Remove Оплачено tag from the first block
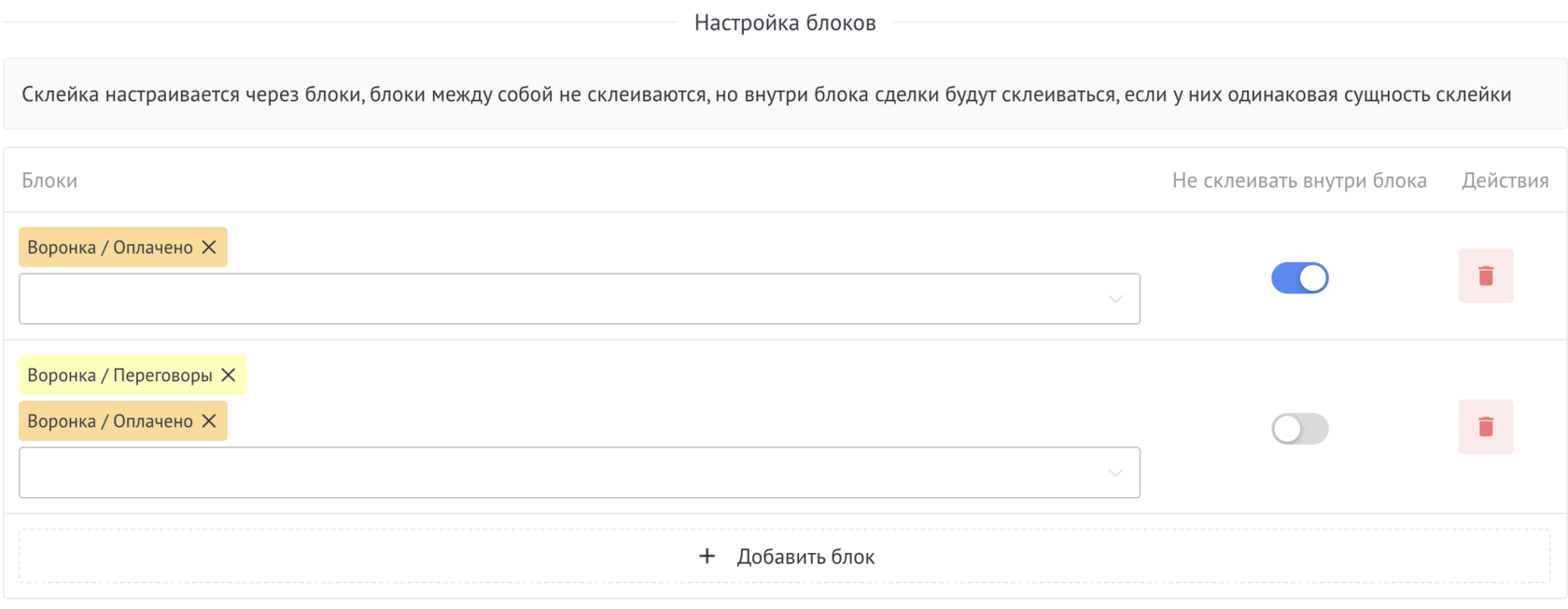 [x=209, y=248]
